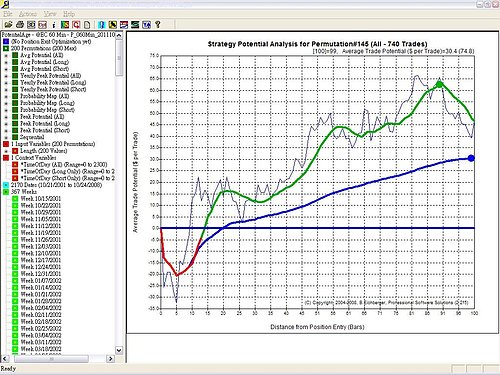Click the blue endpoint marker on chart

tap(471, 158)
